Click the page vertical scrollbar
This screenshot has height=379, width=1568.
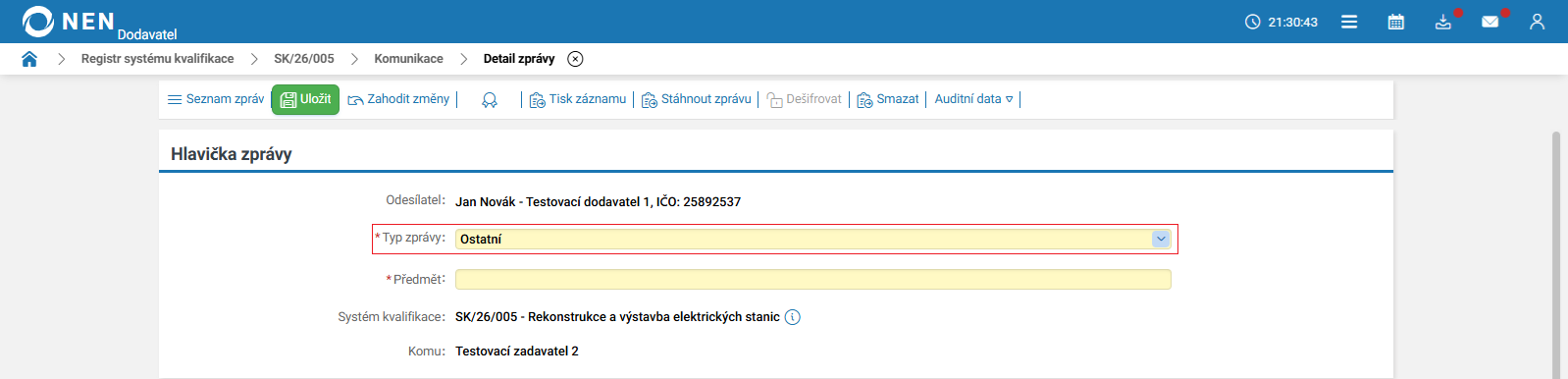click(x=1556, y=253)
